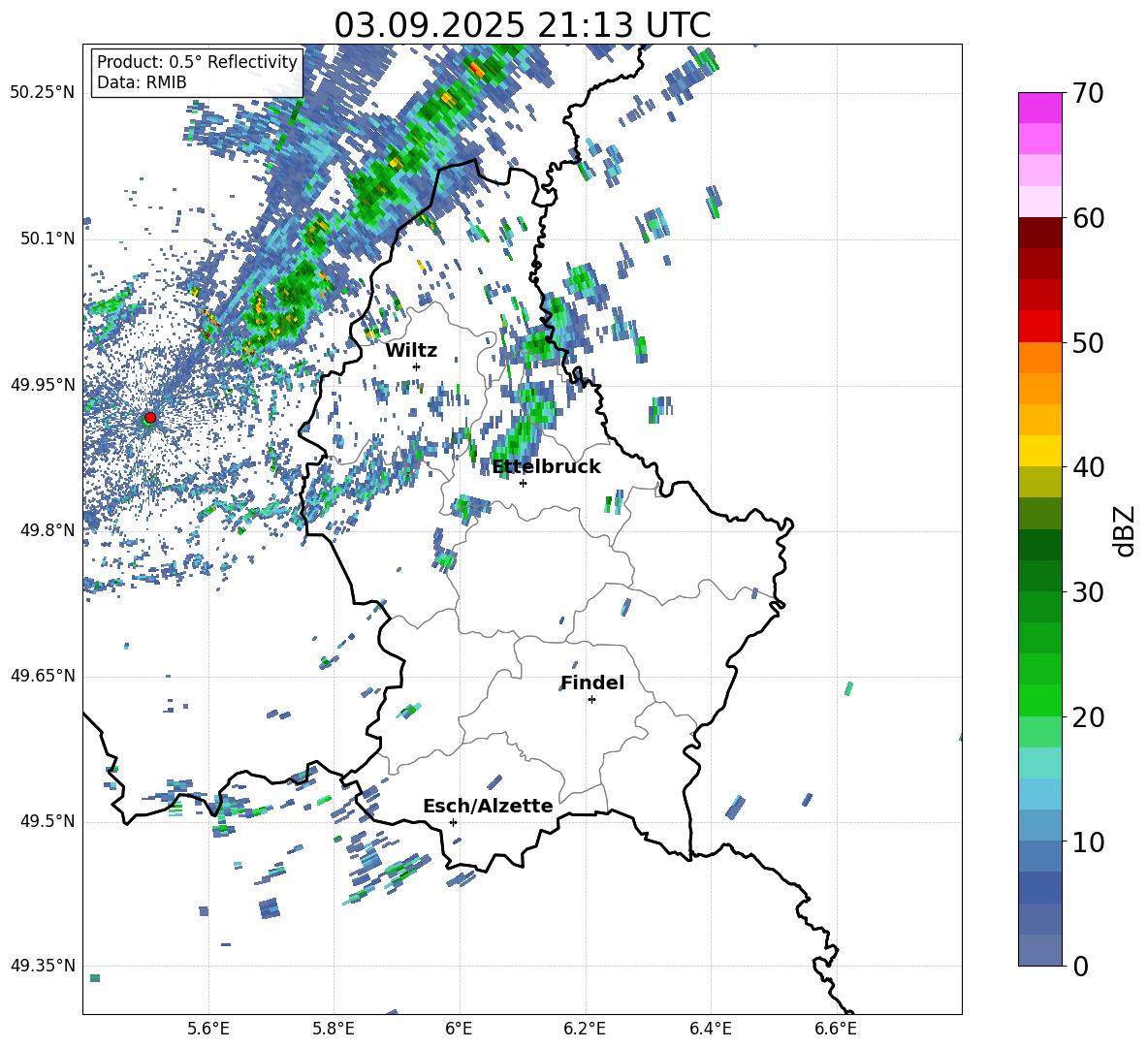The width and height of the screenshot is (1148, 1048).
Task: Click the colorbar 20 tick value
Action: tap(1088, 717)
